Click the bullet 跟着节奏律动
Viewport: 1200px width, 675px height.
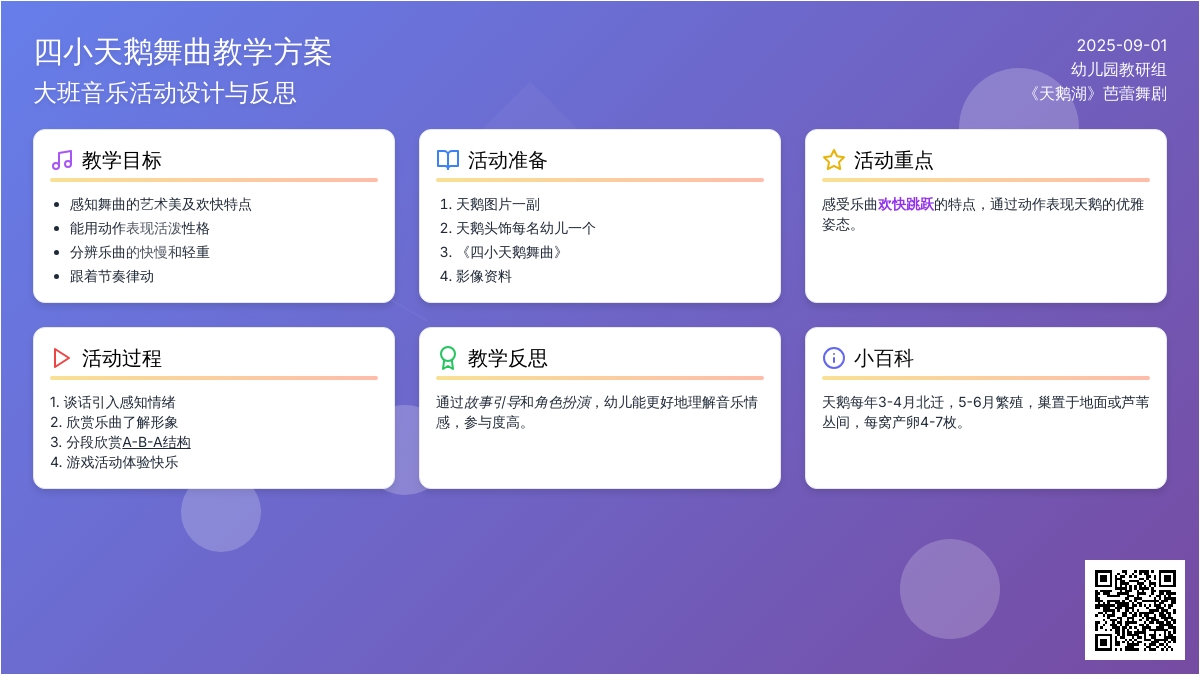tap(112, 276)
